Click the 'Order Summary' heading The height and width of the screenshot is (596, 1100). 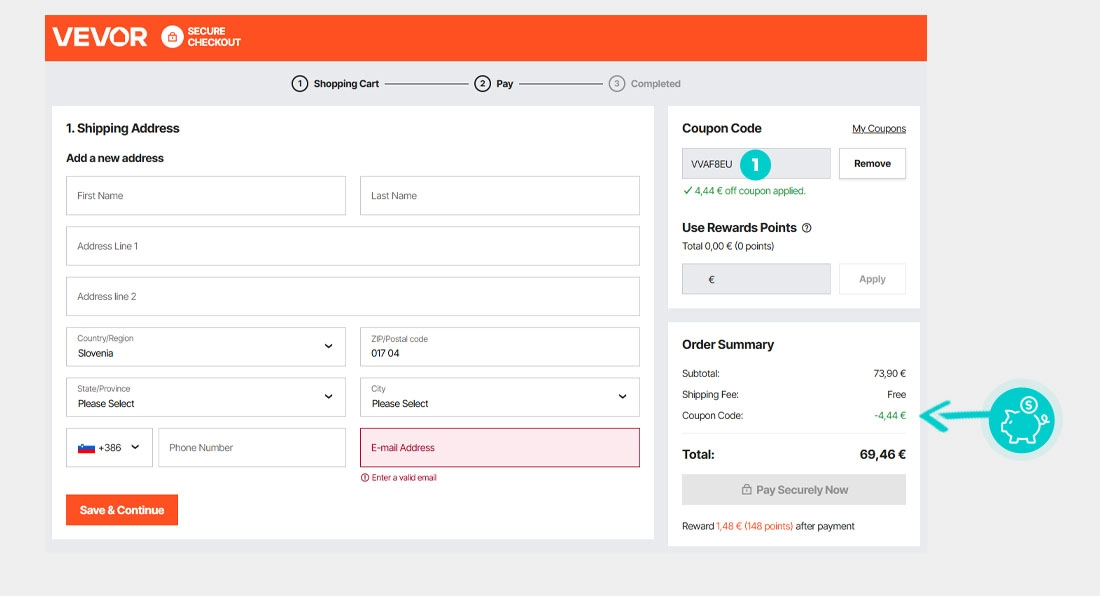[x=728, y=344]
